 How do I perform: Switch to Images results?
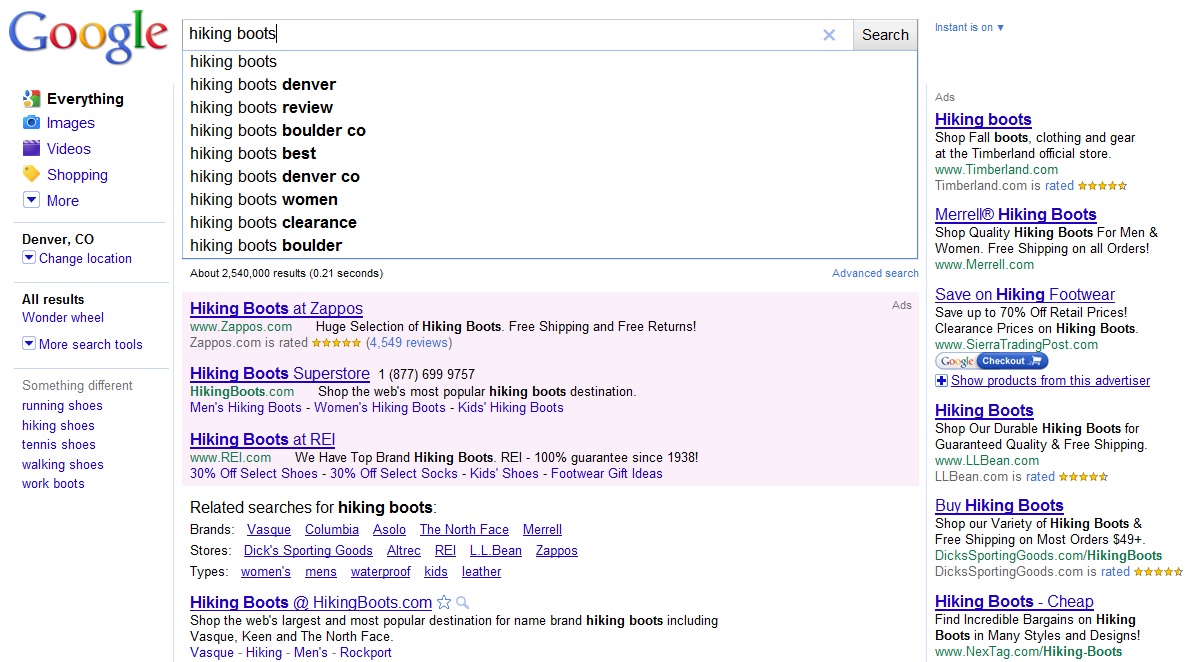click(70, 123)
